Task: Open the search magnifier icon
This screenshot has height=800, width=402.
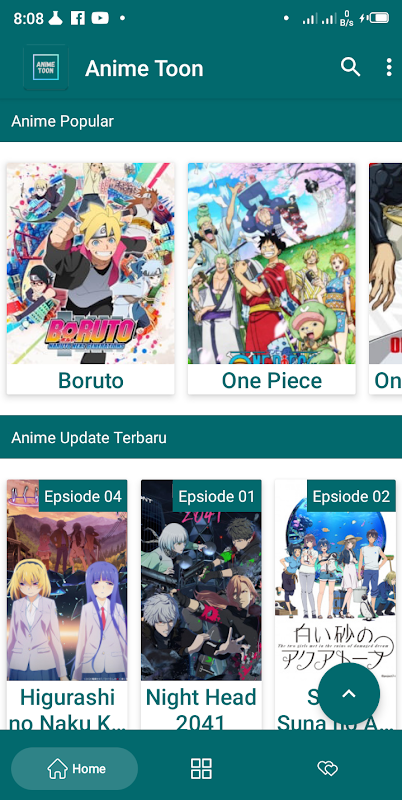Action: (350, 67)
